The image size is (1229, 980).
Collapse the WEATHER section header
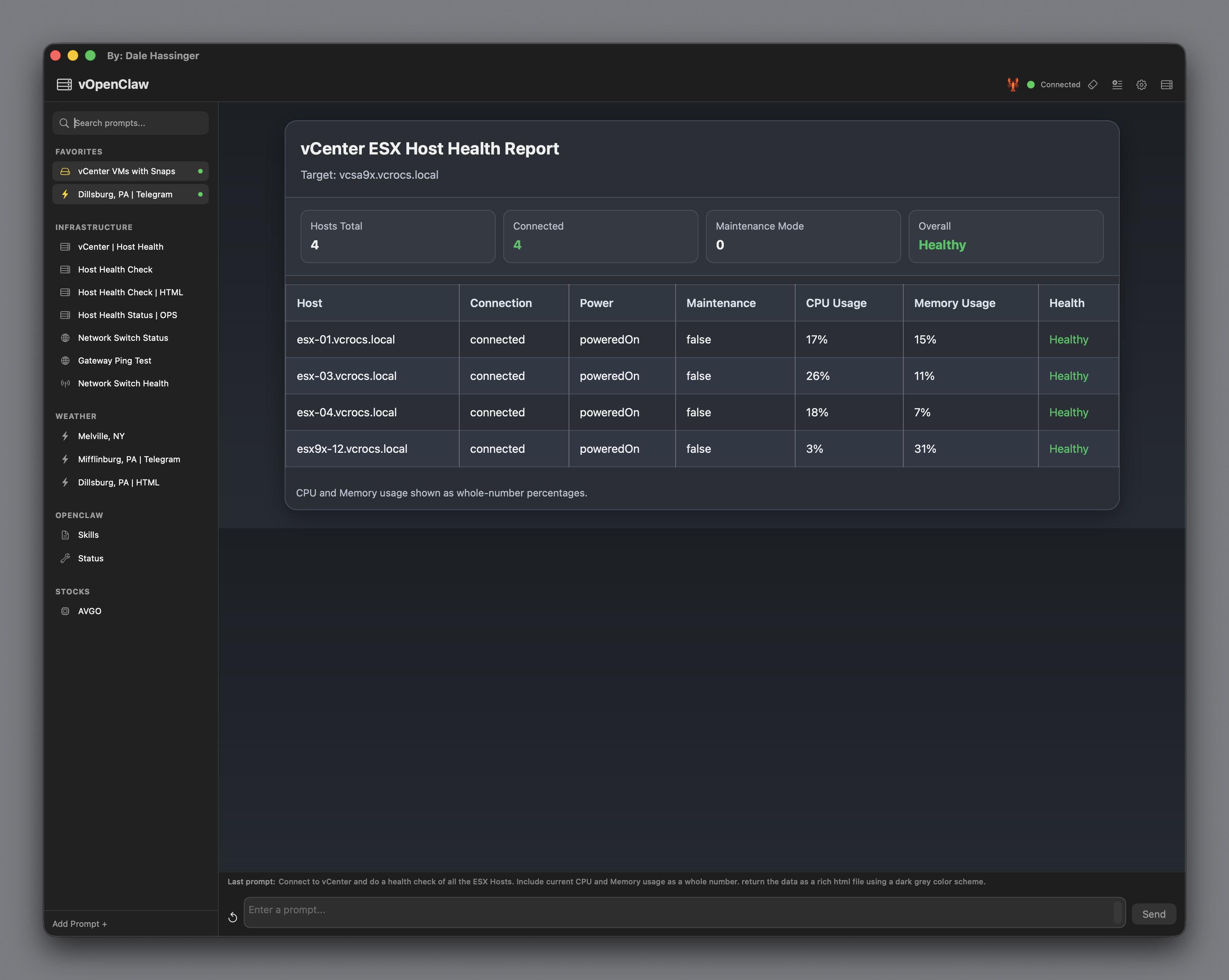pyautogui.click(x=76, y=416)
